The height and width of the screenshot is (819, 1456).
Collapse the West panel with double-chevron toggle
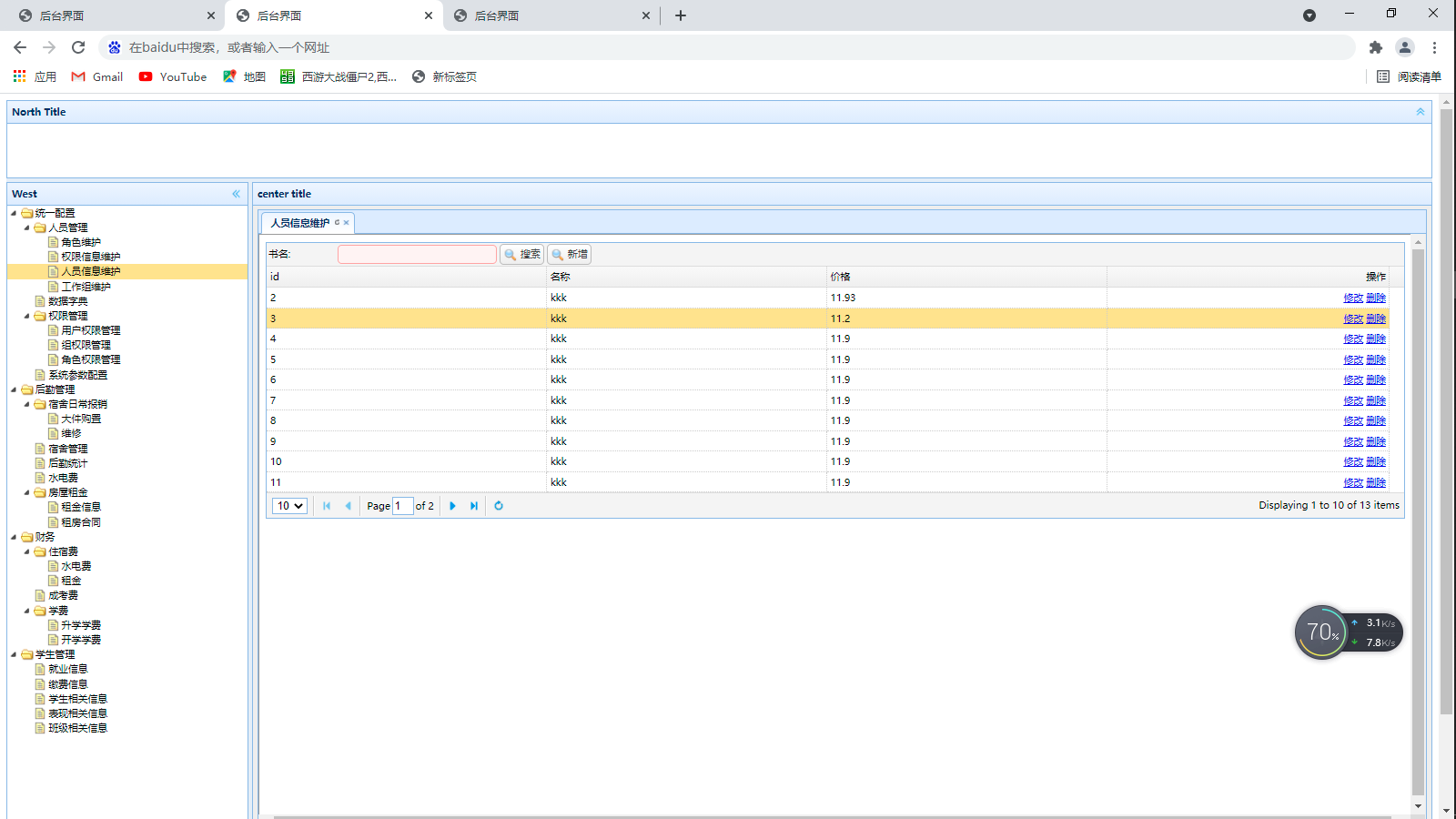[x=236, y=193]
